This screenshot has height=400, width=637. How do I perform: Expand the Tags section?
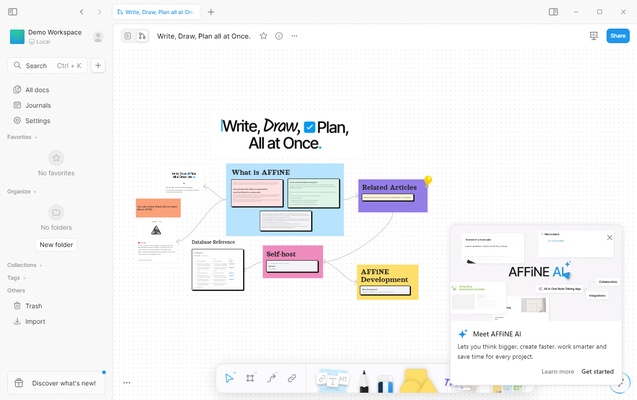point(15,278)
